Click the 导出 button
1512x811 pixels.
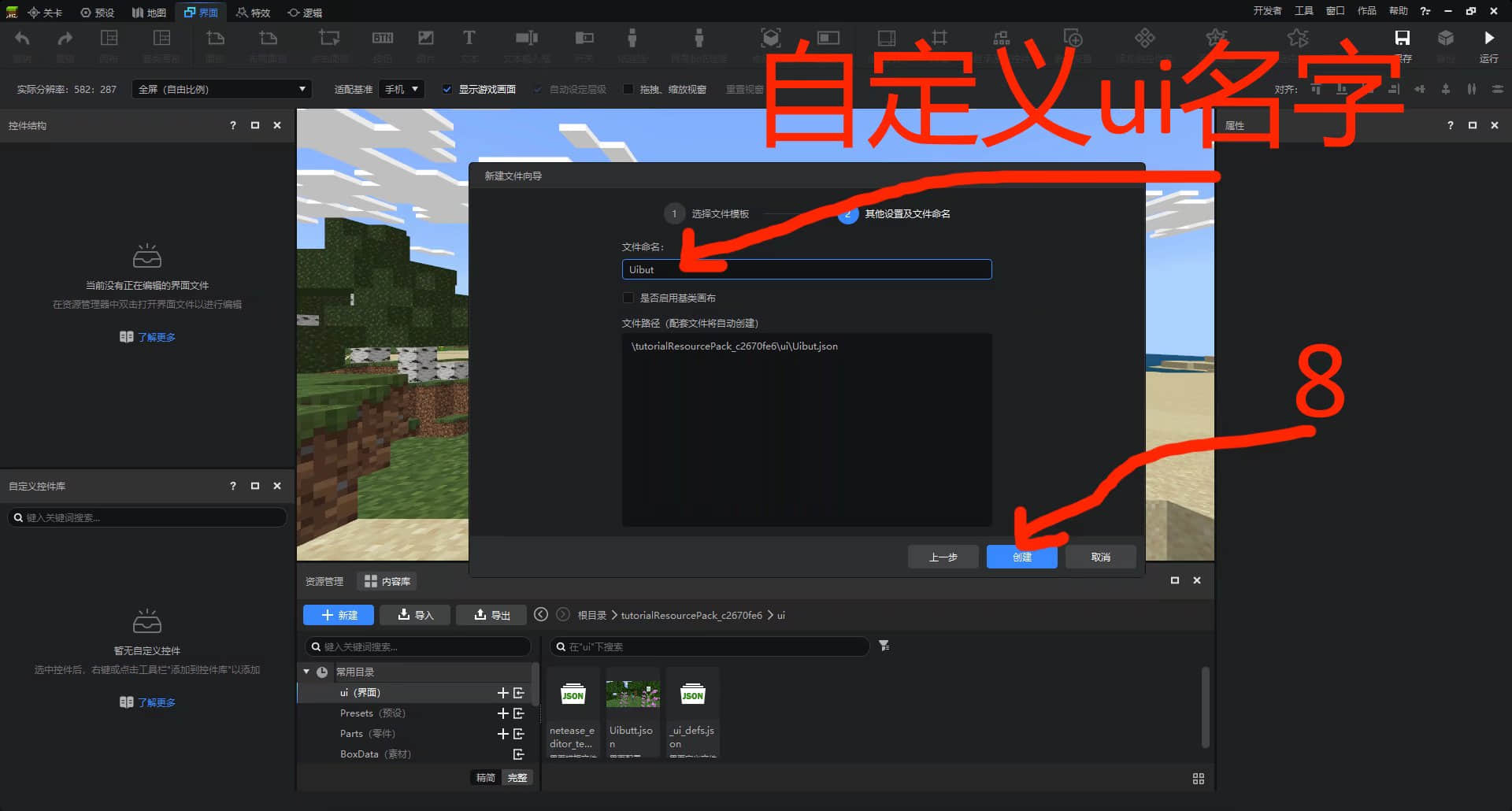[491, 615]
